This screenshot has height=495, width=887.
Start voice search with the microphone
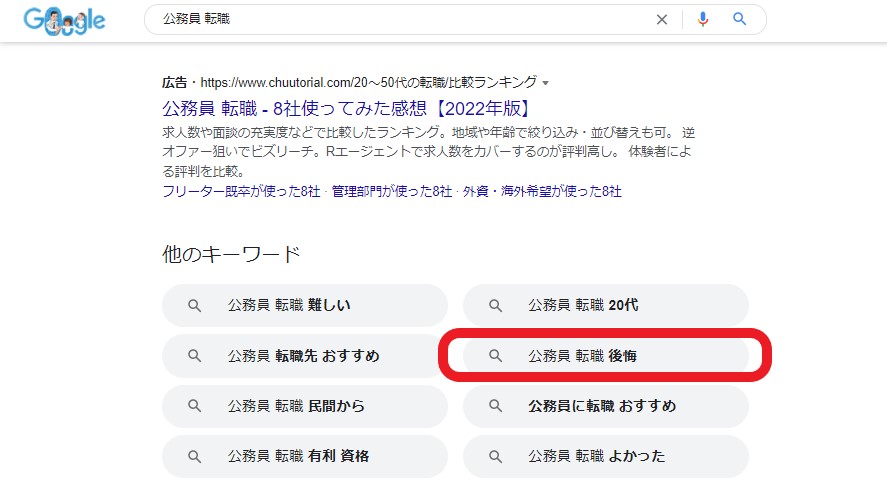[x=703, y=19]
